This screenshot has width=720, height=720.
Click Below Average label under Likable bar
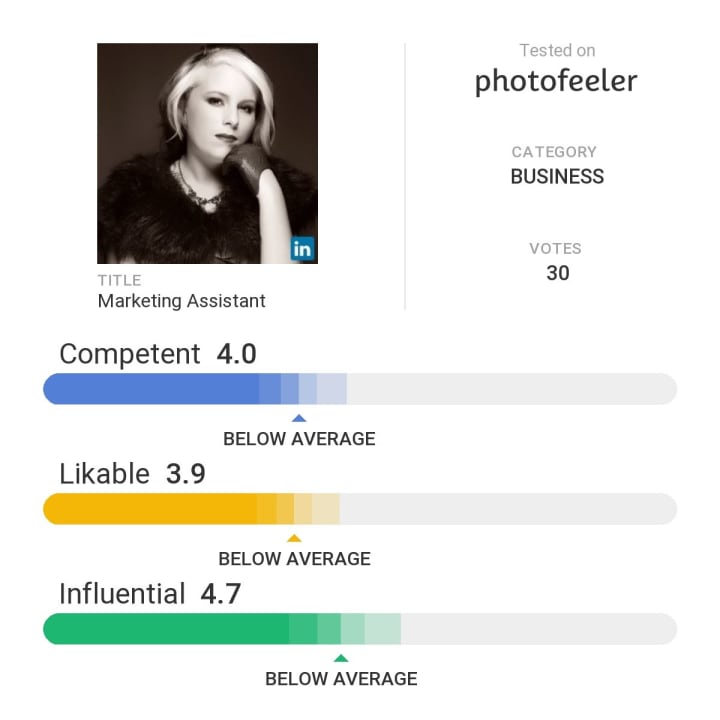[295, 559]
